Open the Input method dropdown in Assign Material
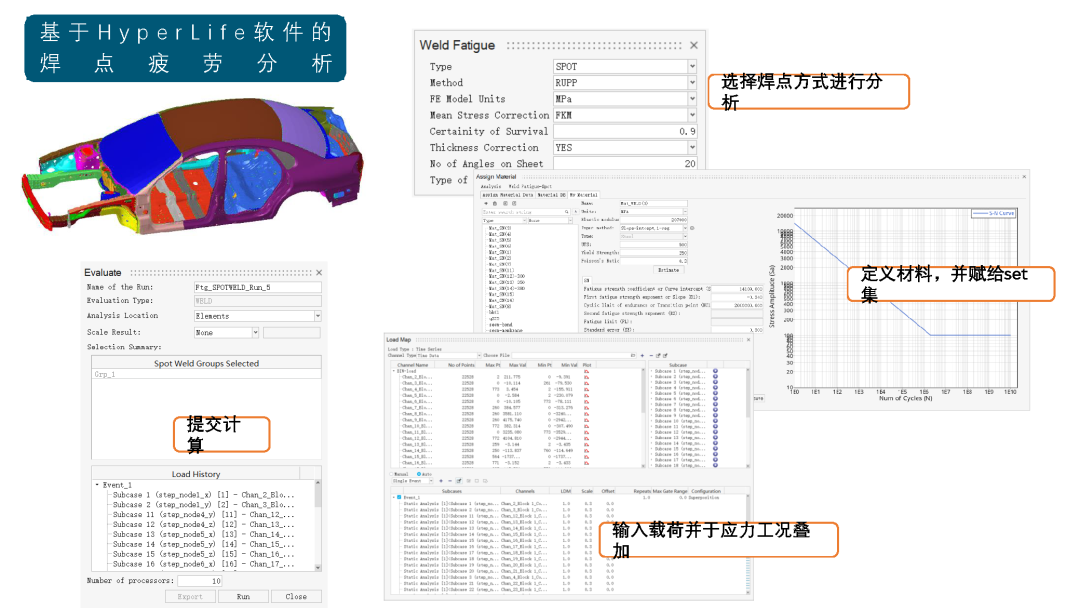 [x=654, y=228]
